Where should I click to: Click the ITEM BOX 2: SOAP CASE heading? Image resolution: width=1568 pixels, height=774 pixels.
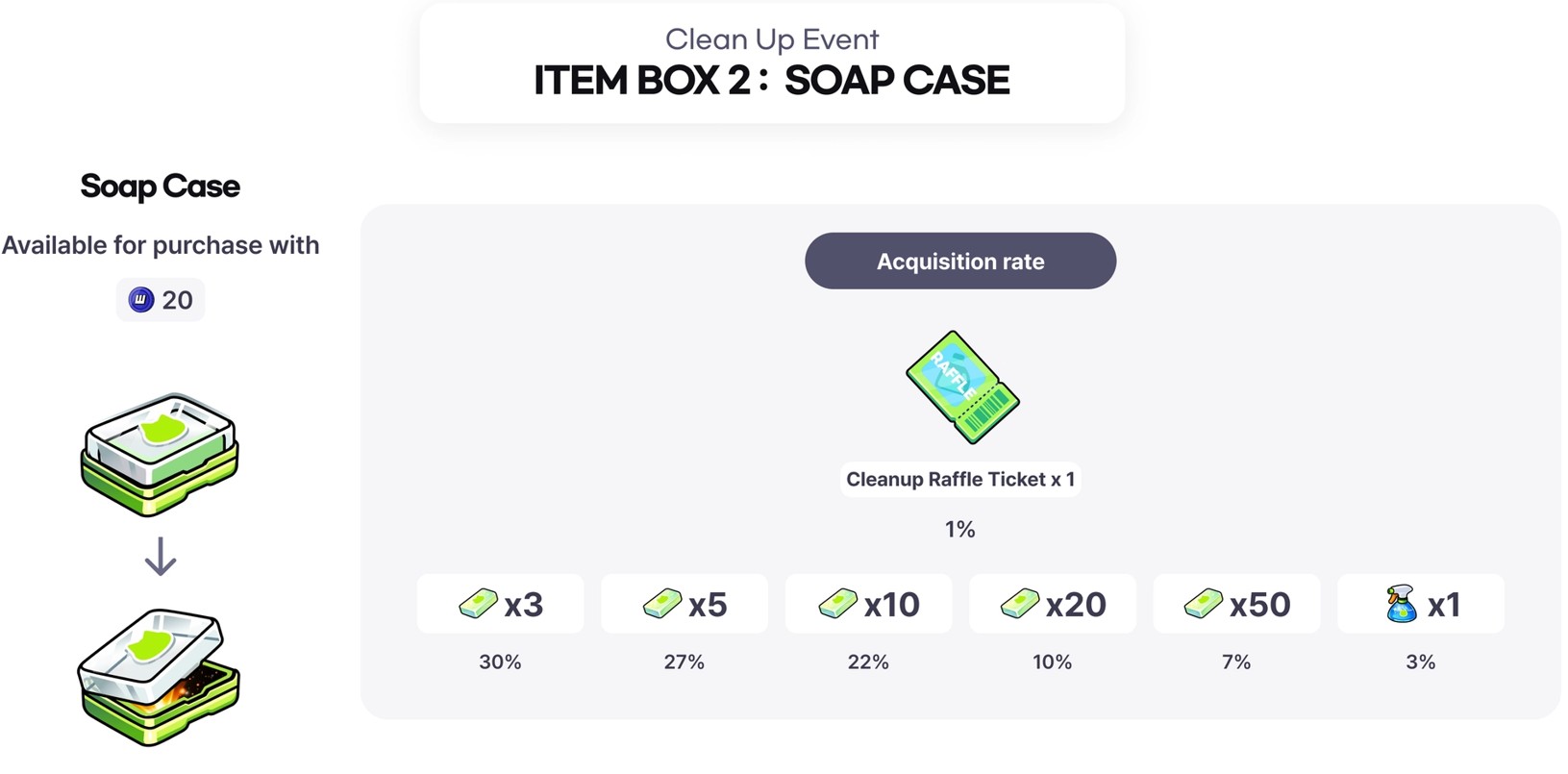[x=772, y=81]
